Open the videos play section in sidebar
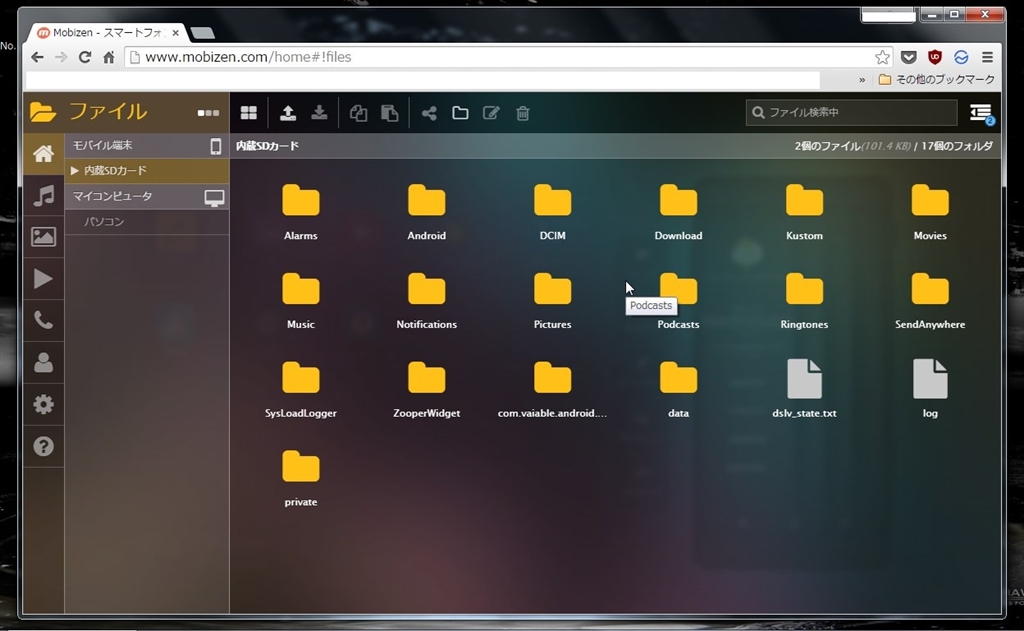Viewport: 1024px width, 631px height. [x=43, y=279]
